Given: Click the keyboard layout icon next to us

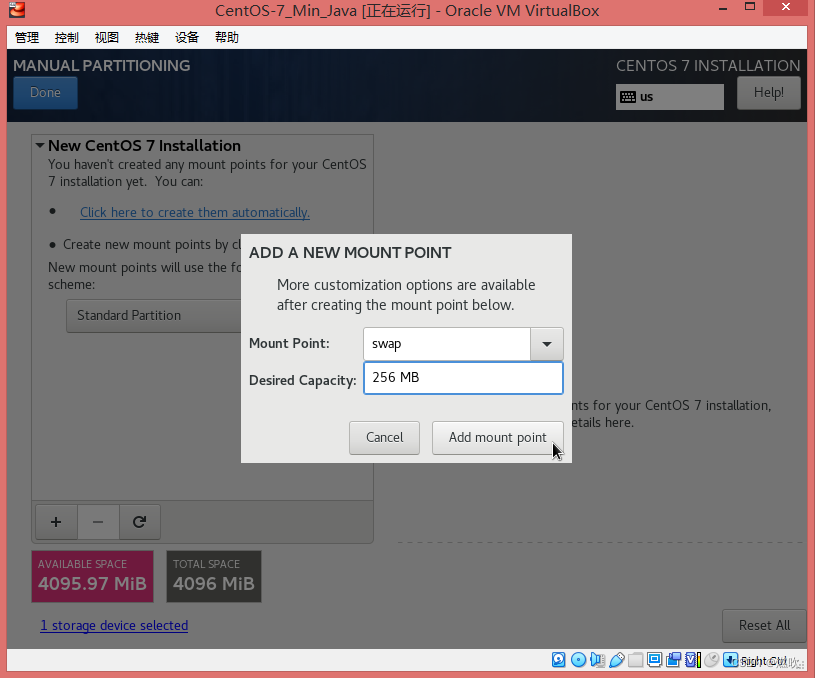Looking at the screenshot, I should coord(628,97).
